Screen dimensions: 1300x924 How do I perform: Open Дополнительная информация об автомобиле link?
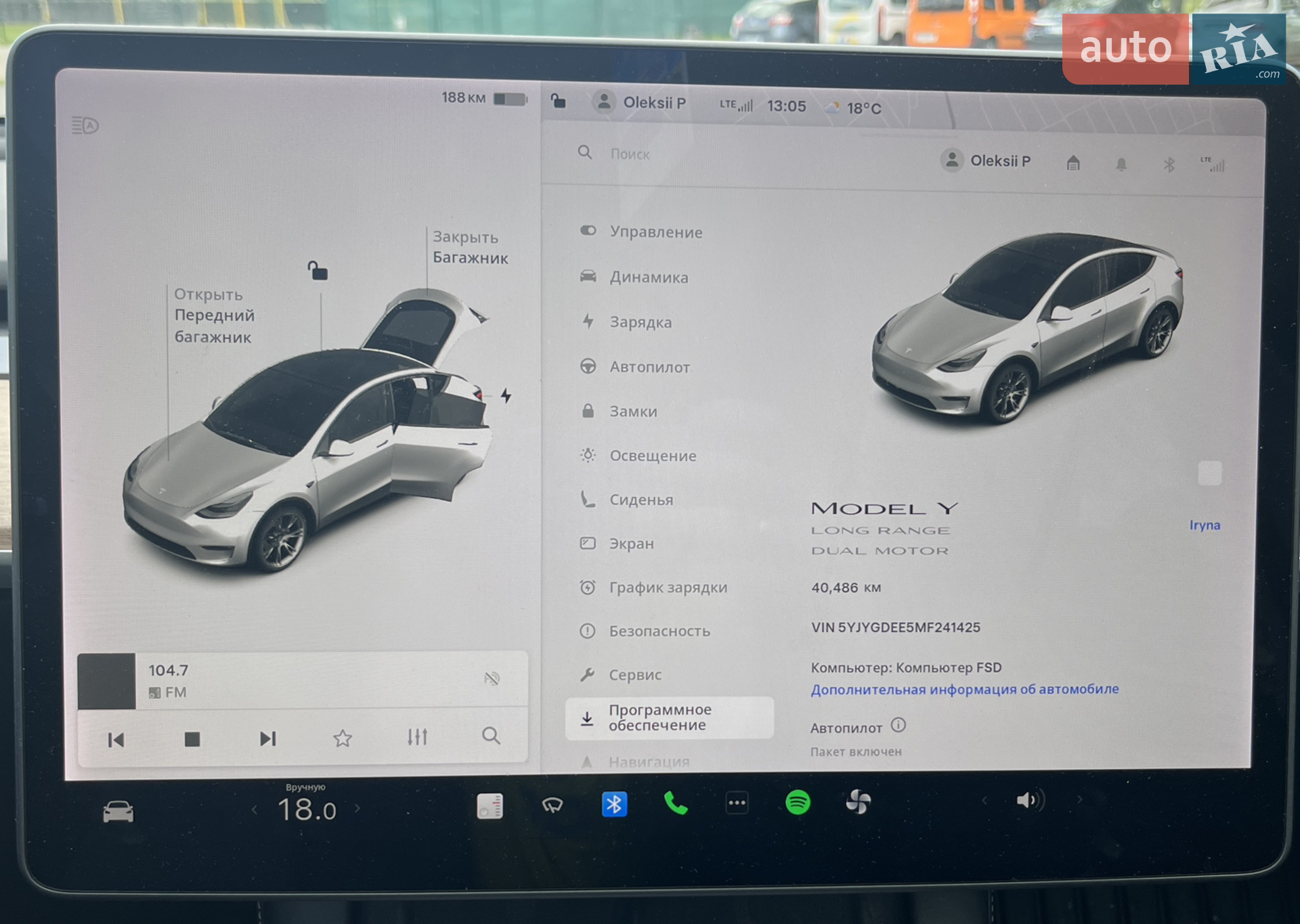click(965, 689)
